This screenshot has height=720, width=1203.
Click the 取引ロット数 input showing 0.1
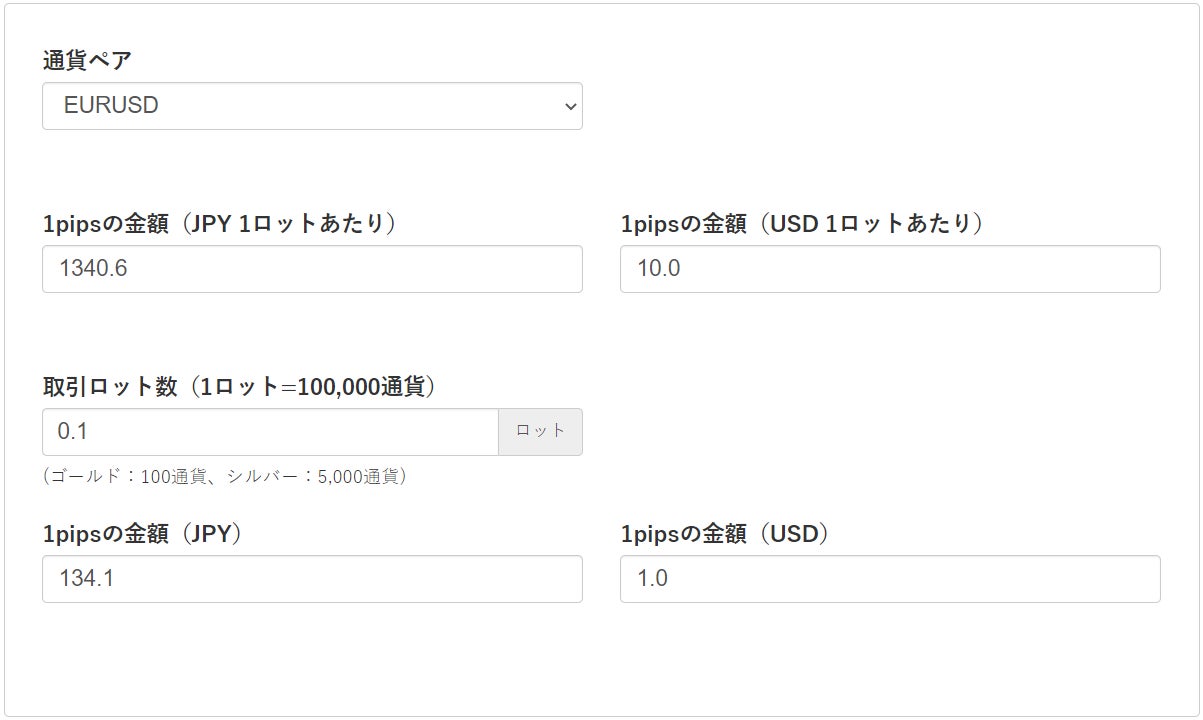coord(270,432)
